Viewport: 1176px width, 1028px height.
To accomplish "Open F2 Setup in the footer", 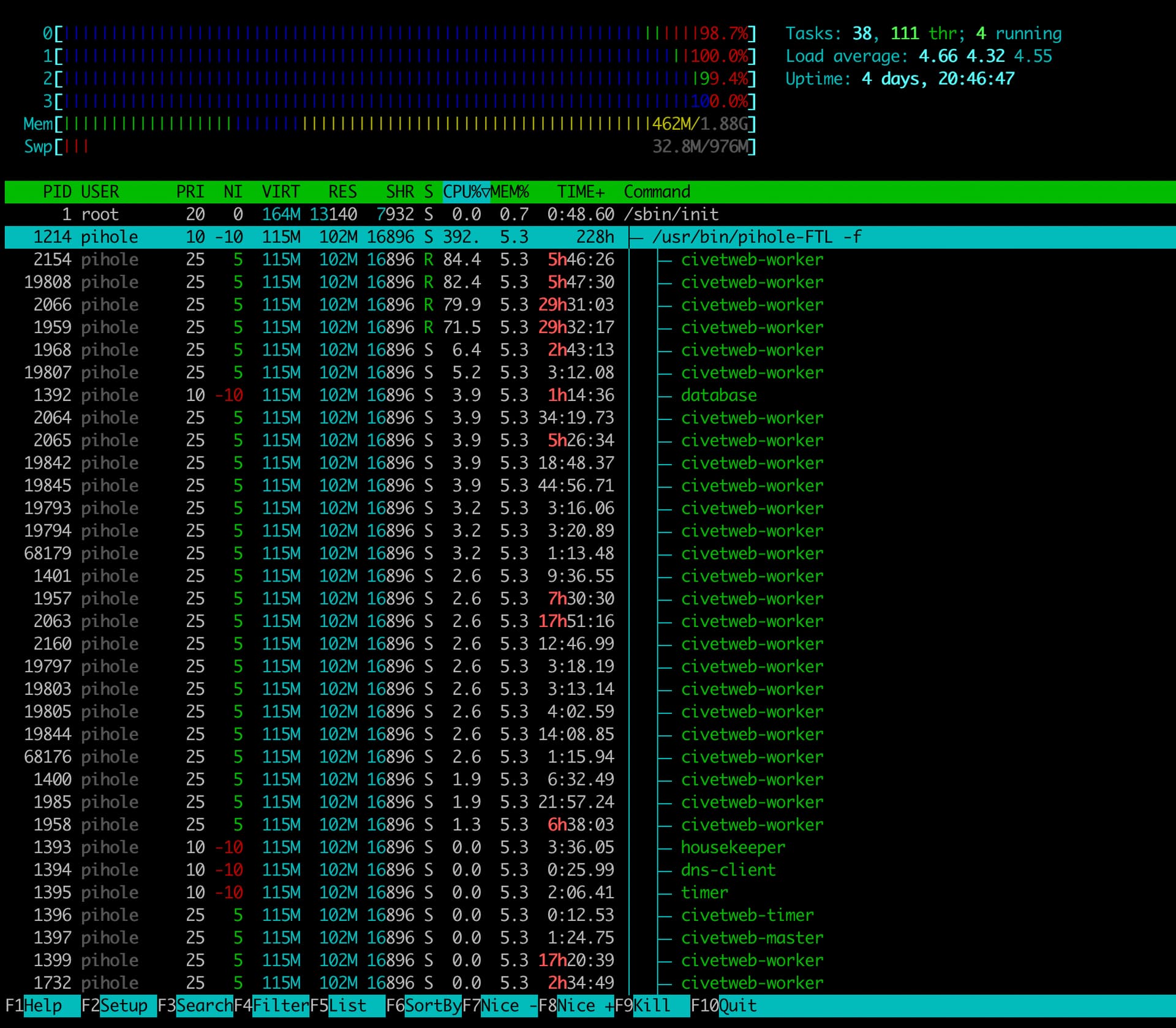I will pyautogui.click(x=123, y=1006).
